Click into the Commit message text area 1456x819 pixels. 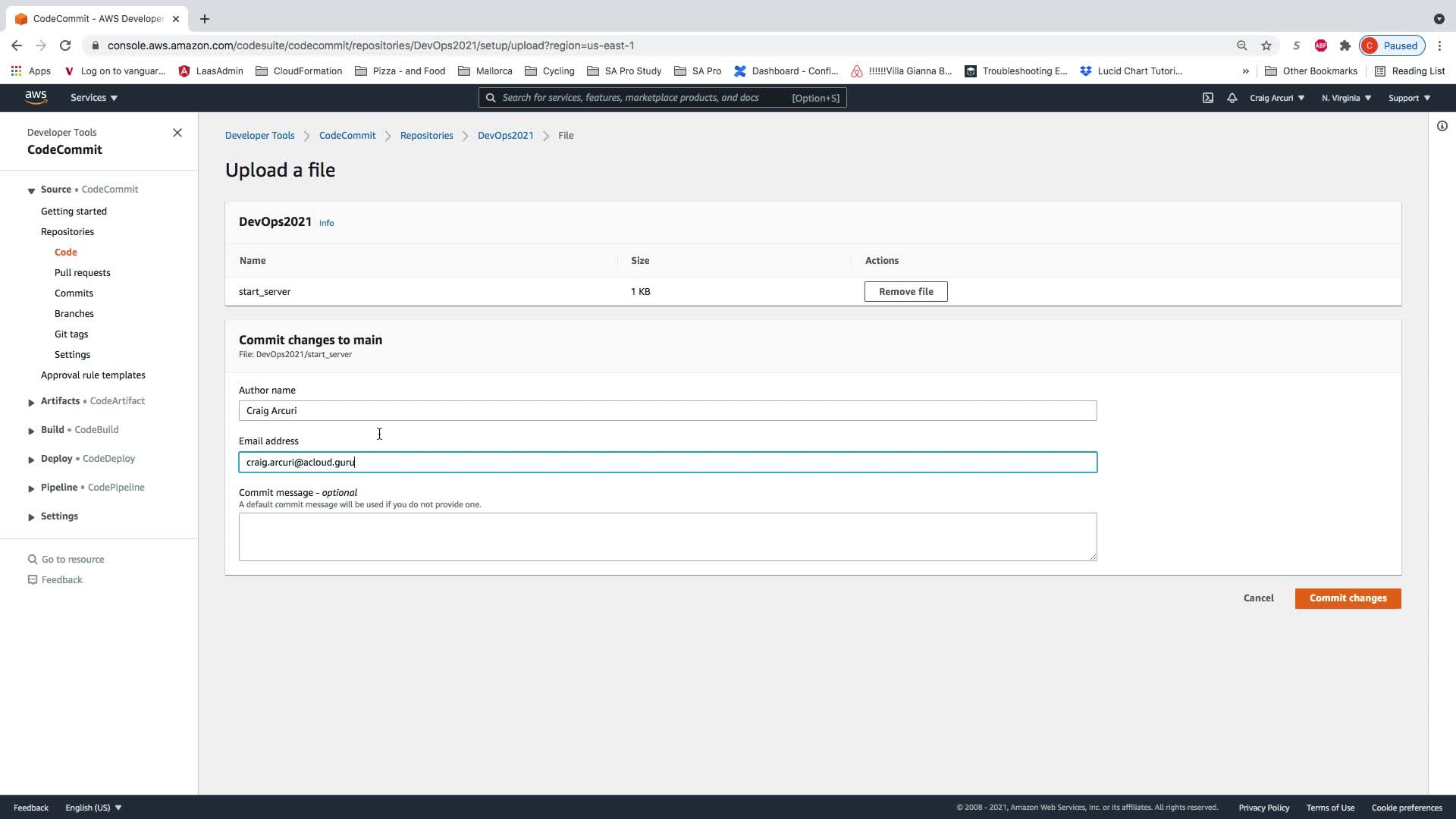(x=667, y=537)
